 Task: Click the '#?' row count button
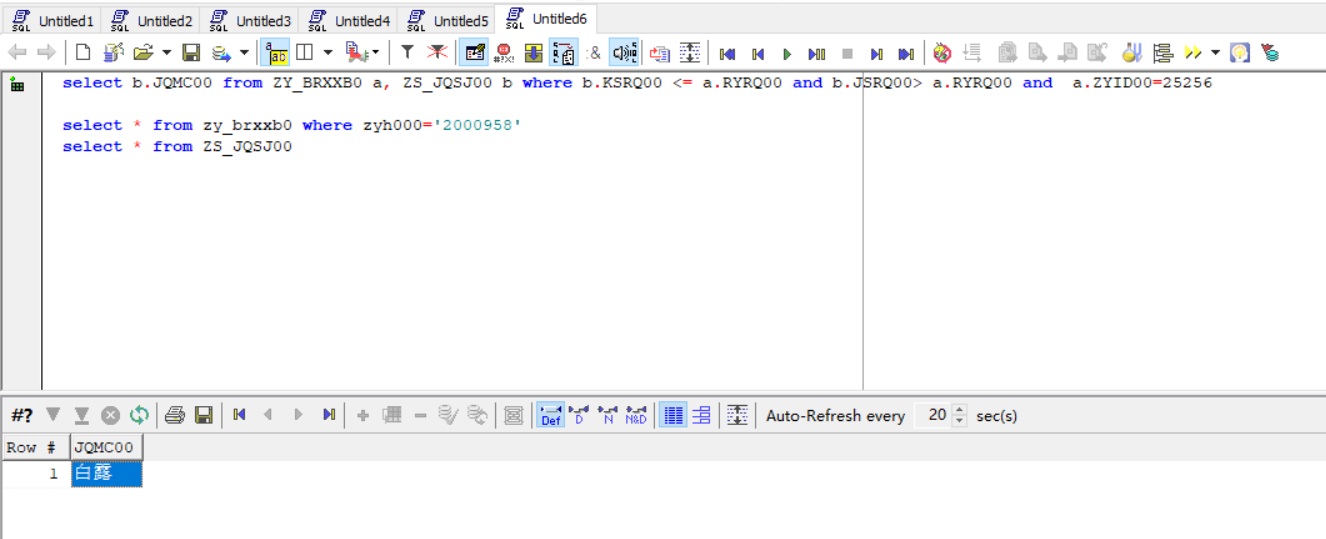[x=22, y=415]
